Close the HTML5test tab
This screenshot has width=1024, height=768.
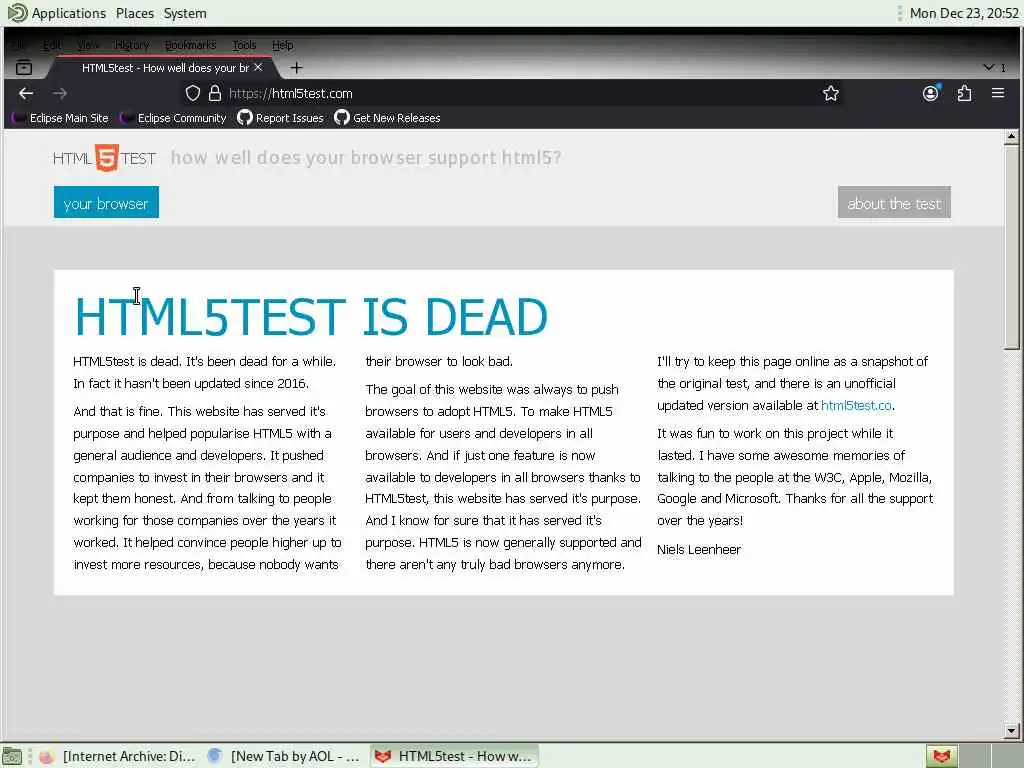click(x=259, y=67)
